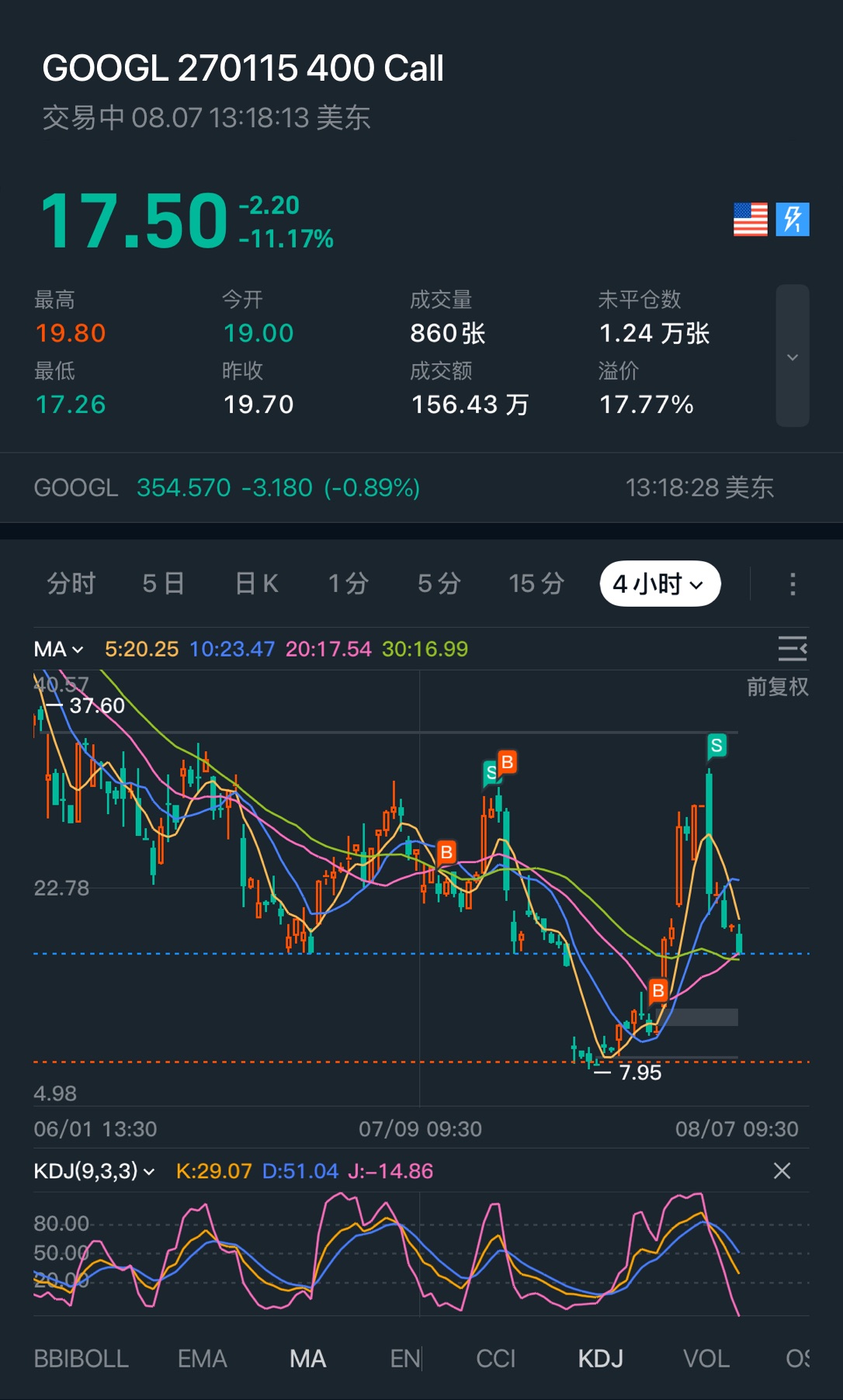843x1400 pixels.
Task: Switch to the 分时 chart tab
Action: coord(71,584)
